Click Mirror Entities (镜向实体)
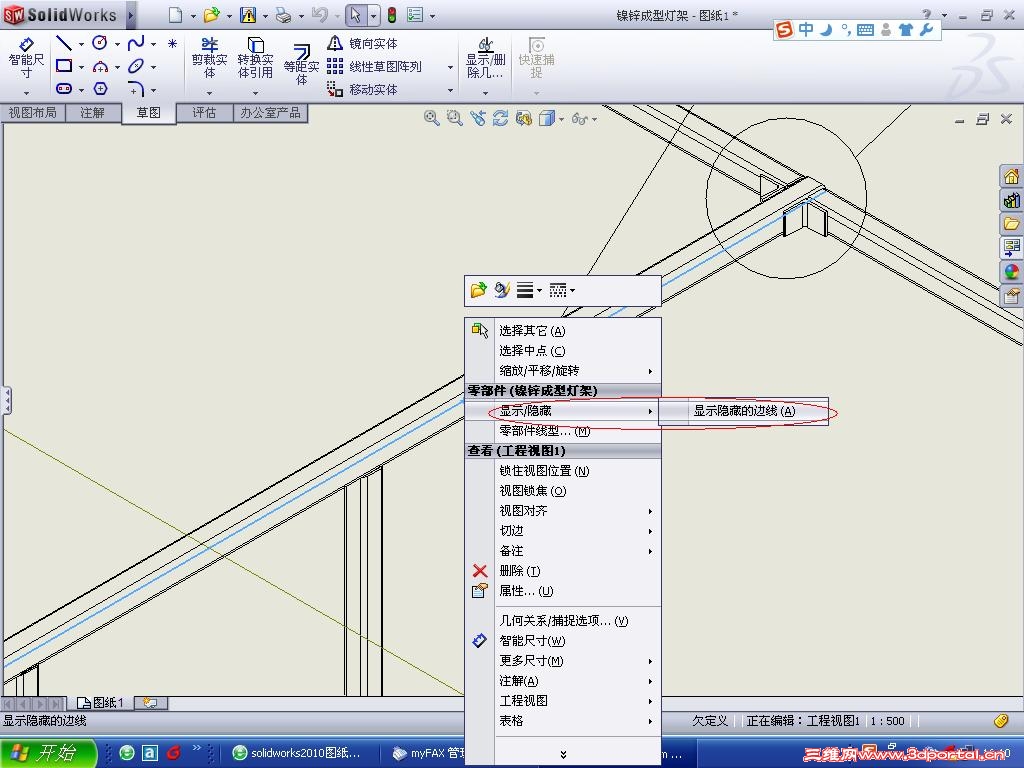 click(362, 43)
